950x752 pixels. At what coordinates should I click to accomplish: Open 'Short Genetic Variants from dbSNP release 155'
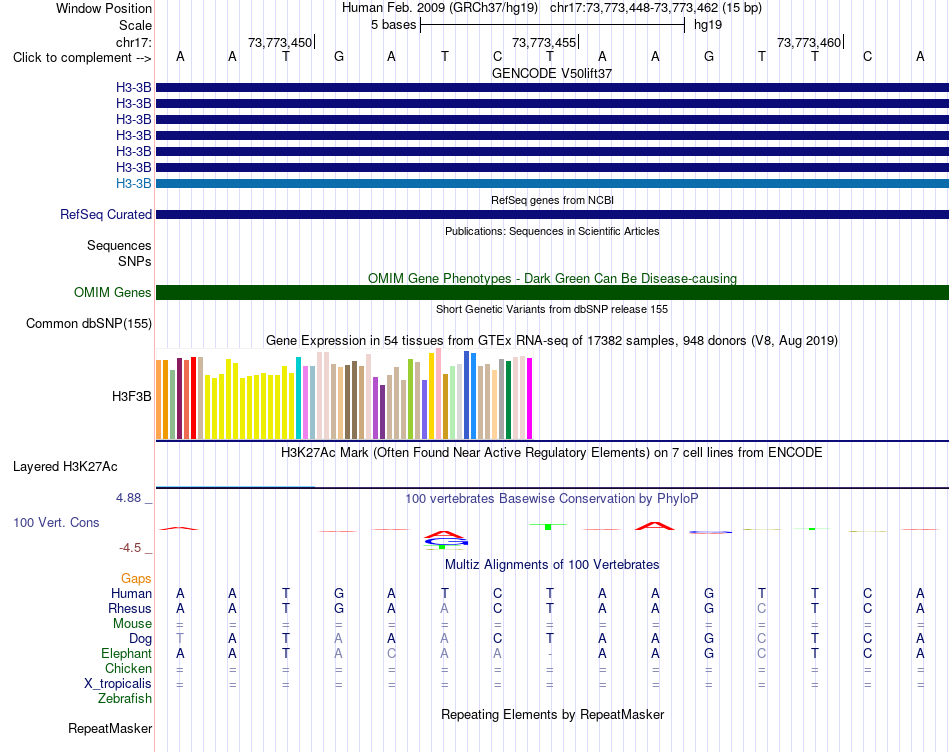tap(552, 309)
